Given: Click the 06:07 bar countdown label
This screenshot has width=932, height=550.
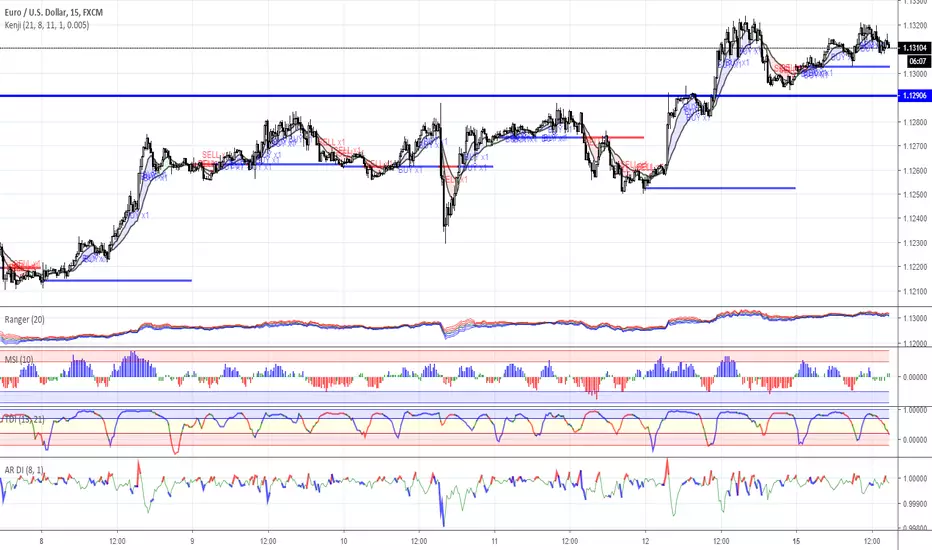Looking at the screenshot, I should (918, 61).
